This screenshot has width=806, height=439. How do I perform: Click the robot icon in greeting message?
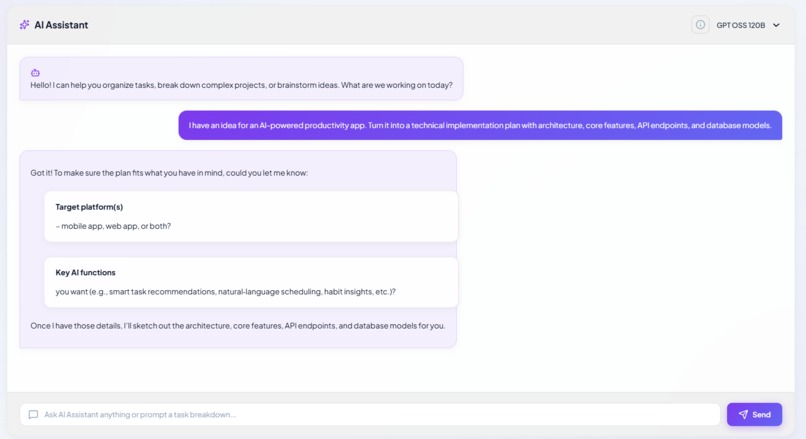[x=35, y=73]
